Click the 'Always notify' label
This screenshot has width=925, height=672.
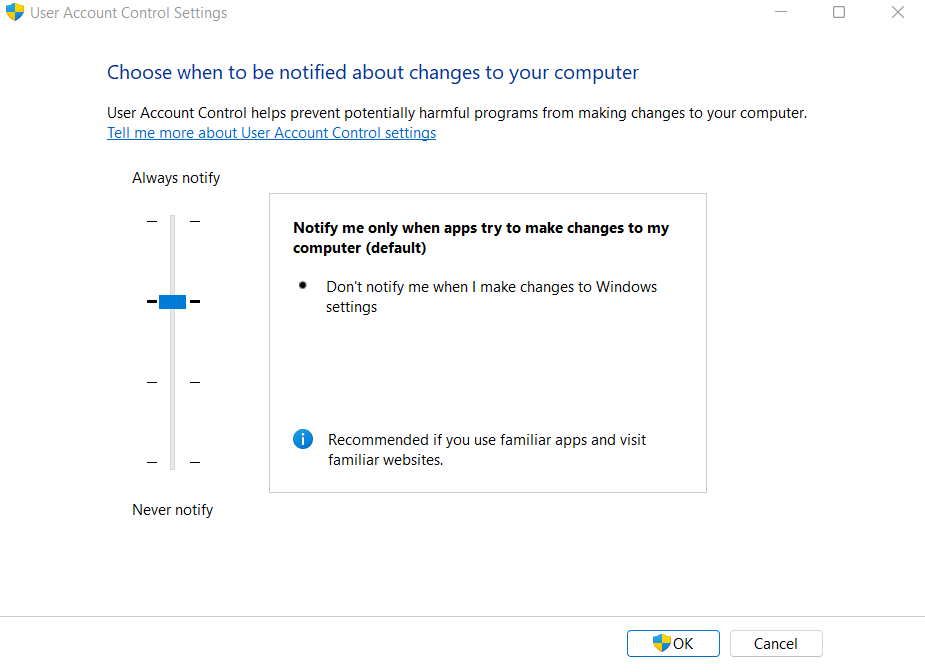176,178
